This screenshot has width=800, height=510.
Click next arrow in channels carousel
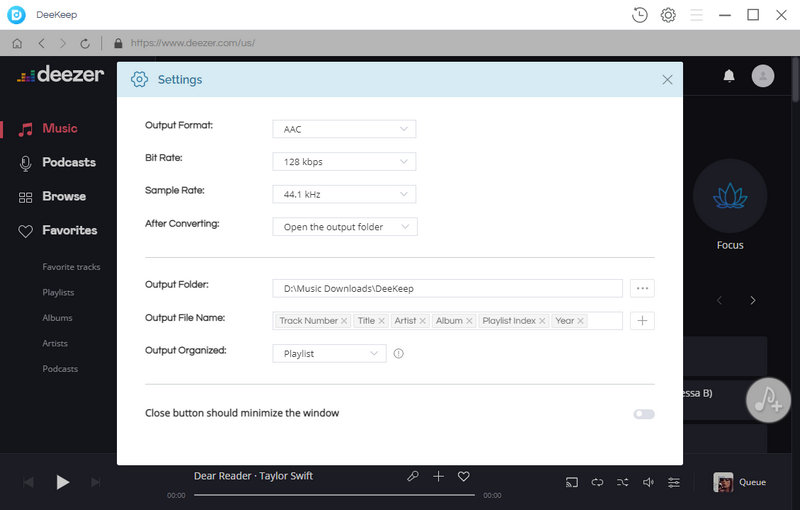pyautogui.click(x=753, y=300)
